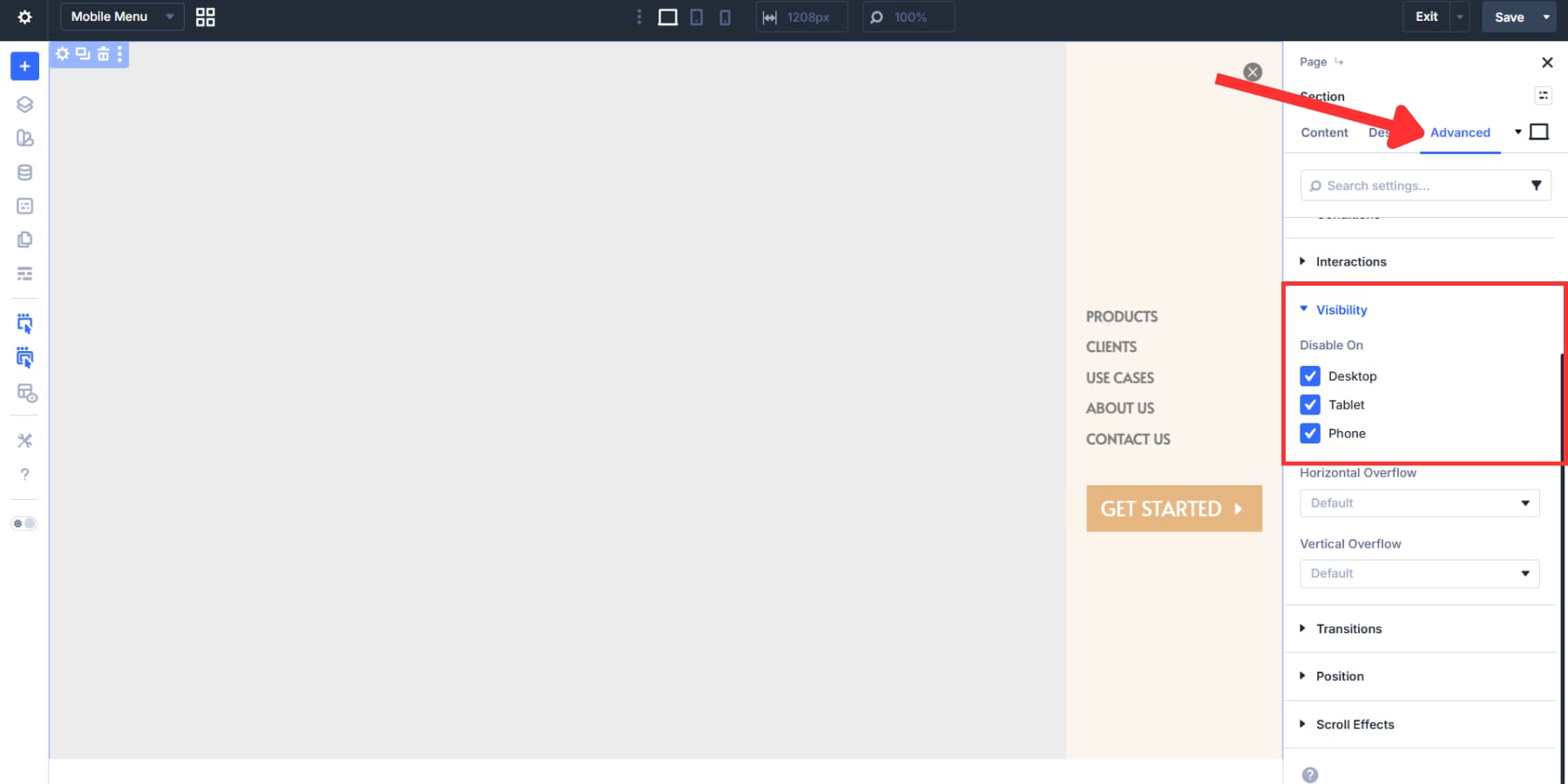Open the Horizontal Overflow dropdown
1568x784 pixels.
point(1419,503)
